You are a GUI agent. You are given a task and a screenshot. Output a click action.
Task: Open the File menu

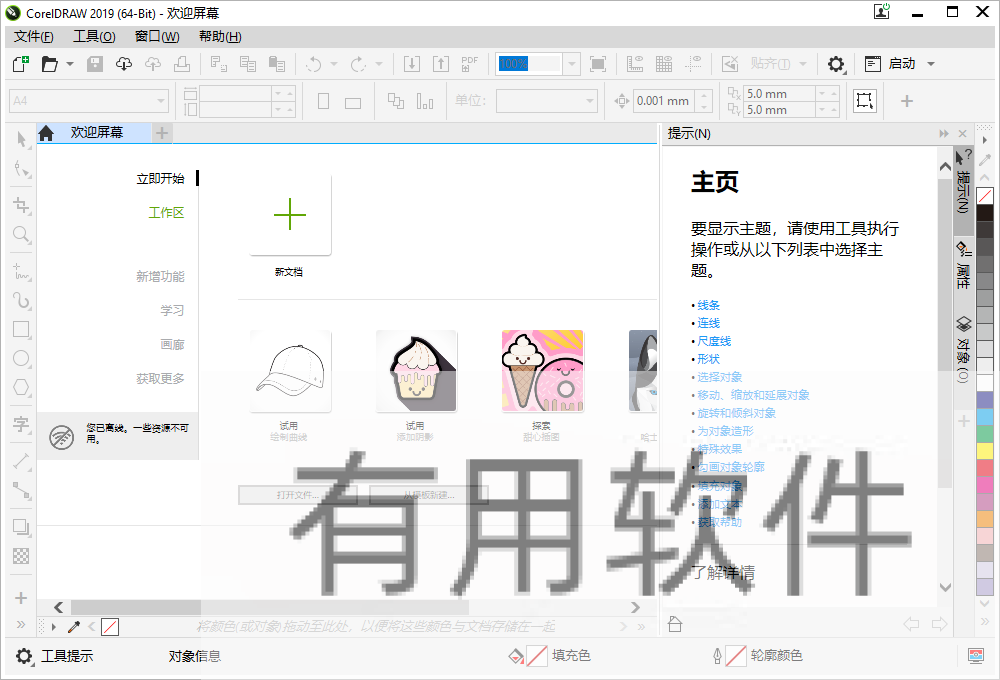click(34, 36)
